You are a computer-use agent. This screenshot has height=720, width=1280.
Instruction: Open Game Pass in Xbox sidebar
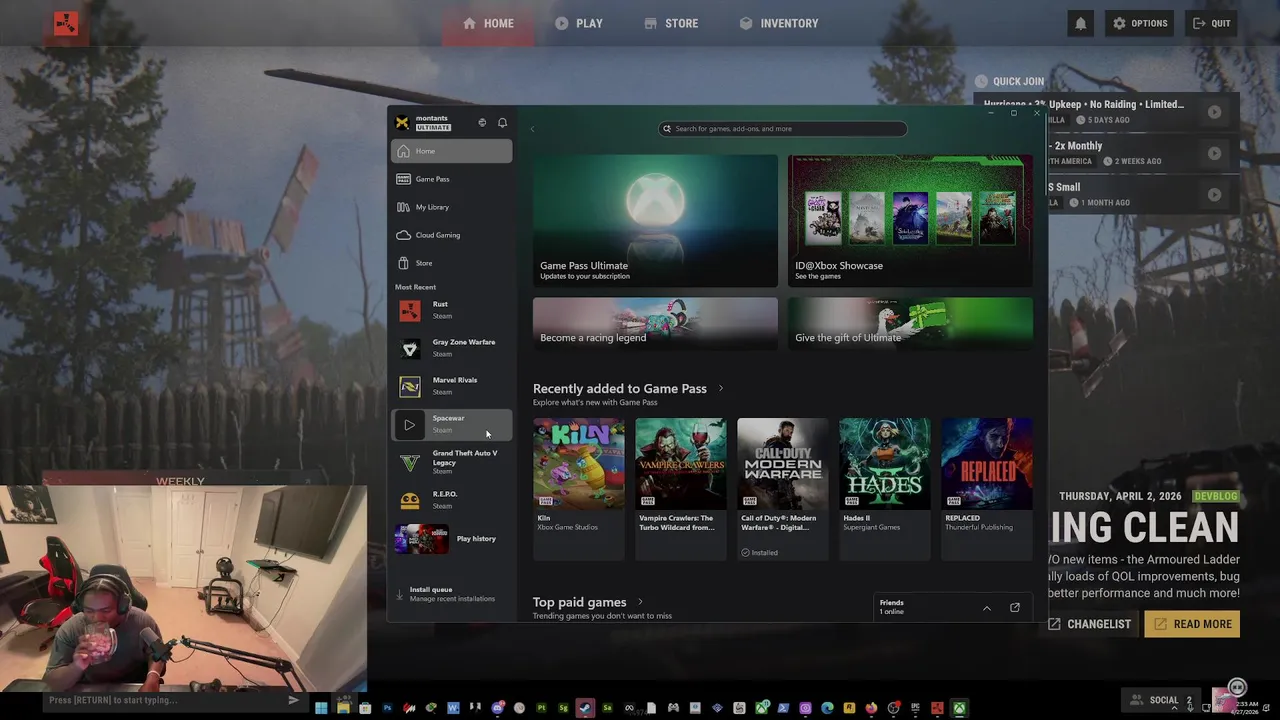(x=451, y=179)
